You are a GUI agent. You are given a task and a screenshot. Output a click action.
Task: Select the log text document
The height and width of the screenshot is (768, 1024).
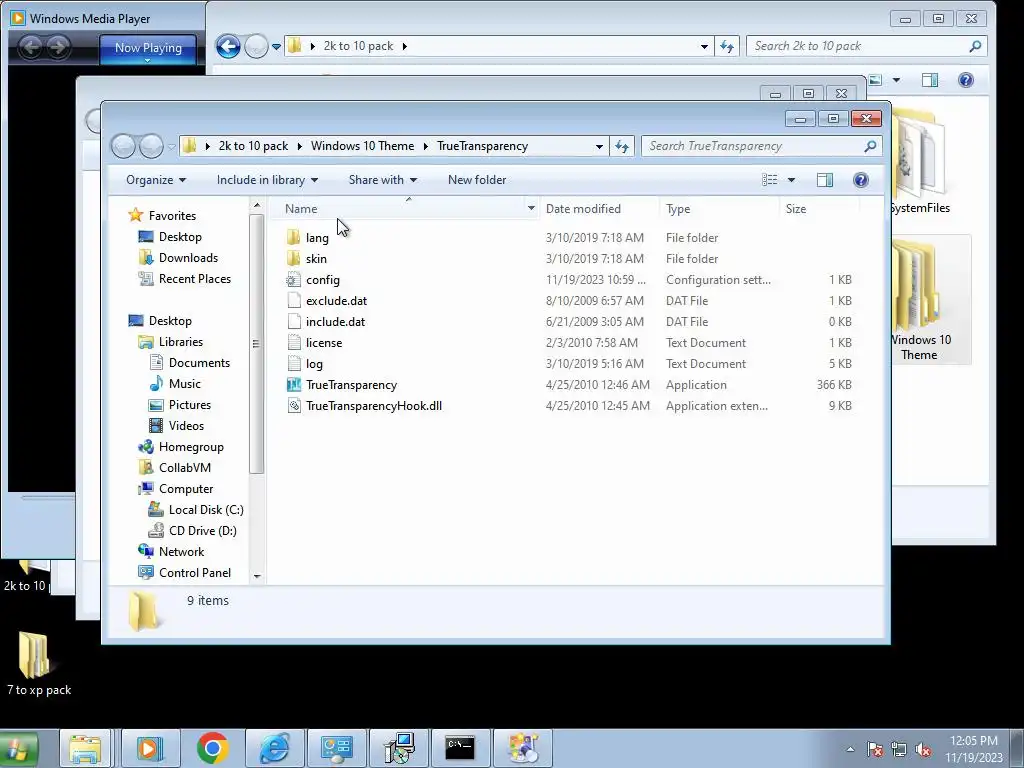pos(314,364)
